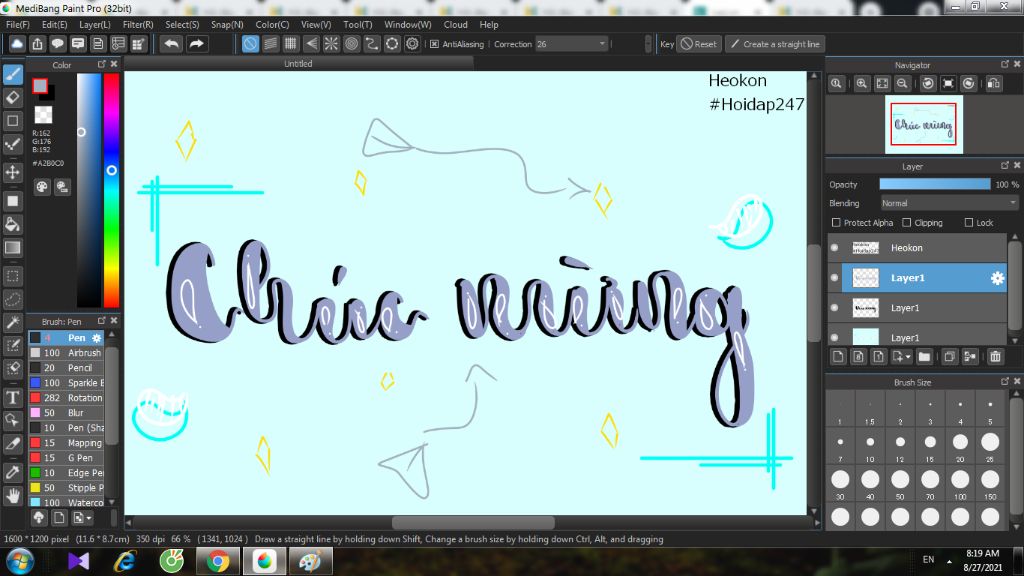This screenshot has width=1024, height=576.
Task: Enable Protect Alpha checkbox
Action: (x=836, y=223)
